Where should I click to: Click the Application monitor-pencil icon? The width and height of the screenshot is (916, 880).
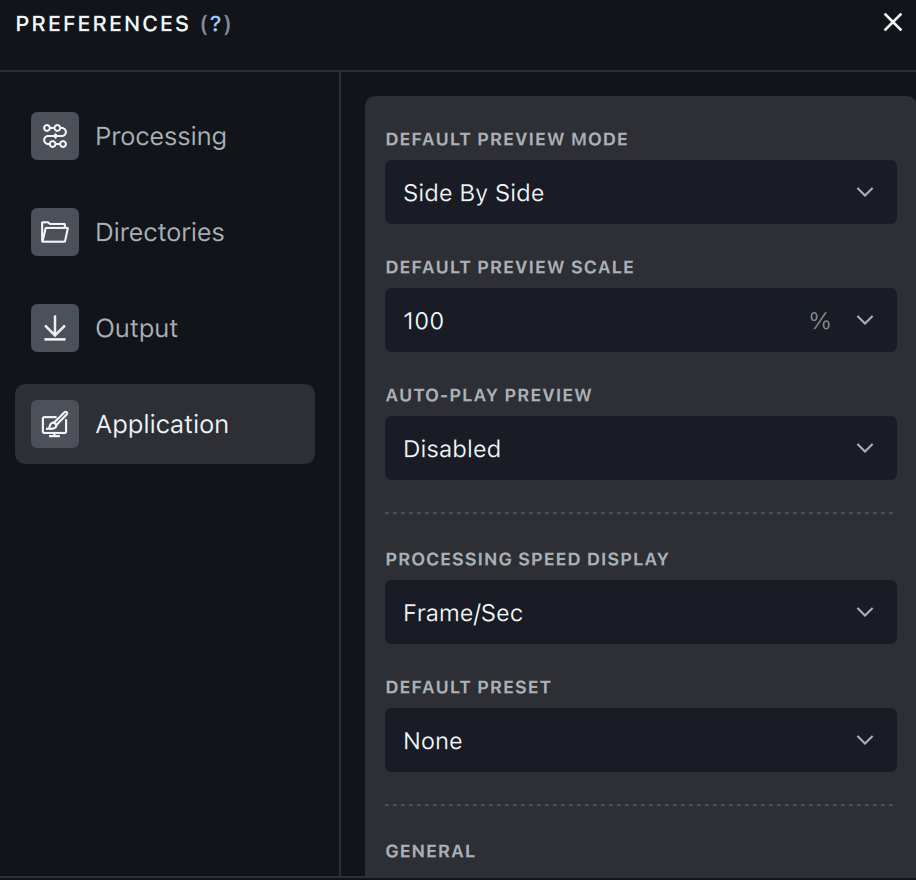[x=55, y=424]
